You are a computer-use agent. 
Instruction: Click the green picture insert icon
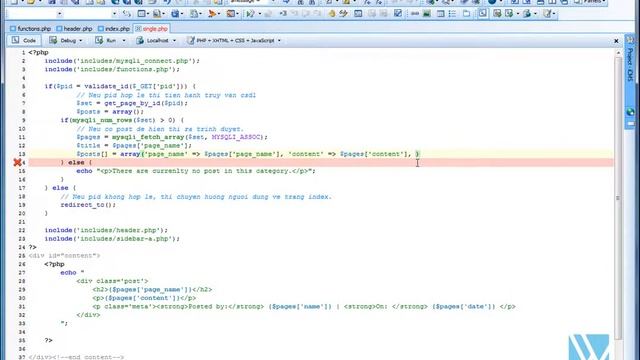coord(427,14)
